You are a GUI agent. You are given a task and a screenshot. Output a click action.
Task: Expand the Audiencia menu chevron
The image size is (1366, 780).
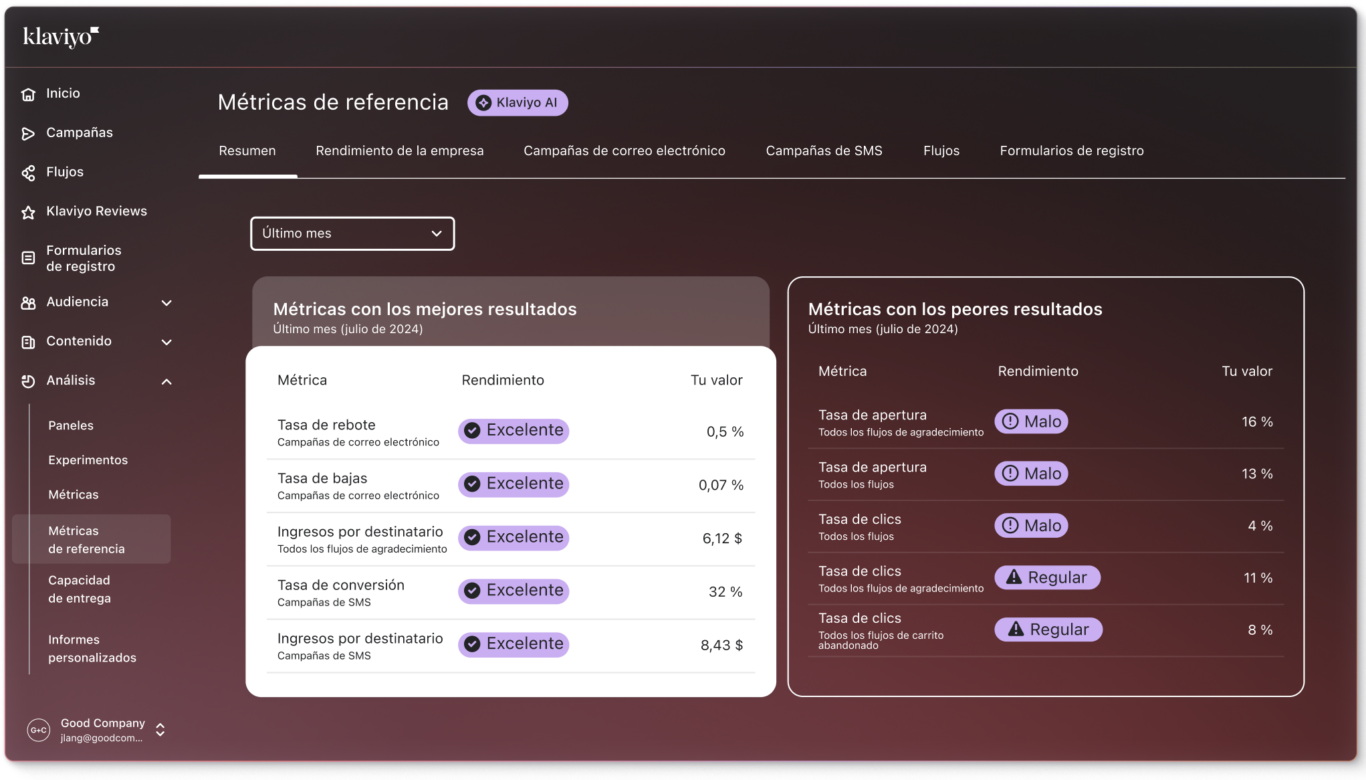[x=166, y=303]
